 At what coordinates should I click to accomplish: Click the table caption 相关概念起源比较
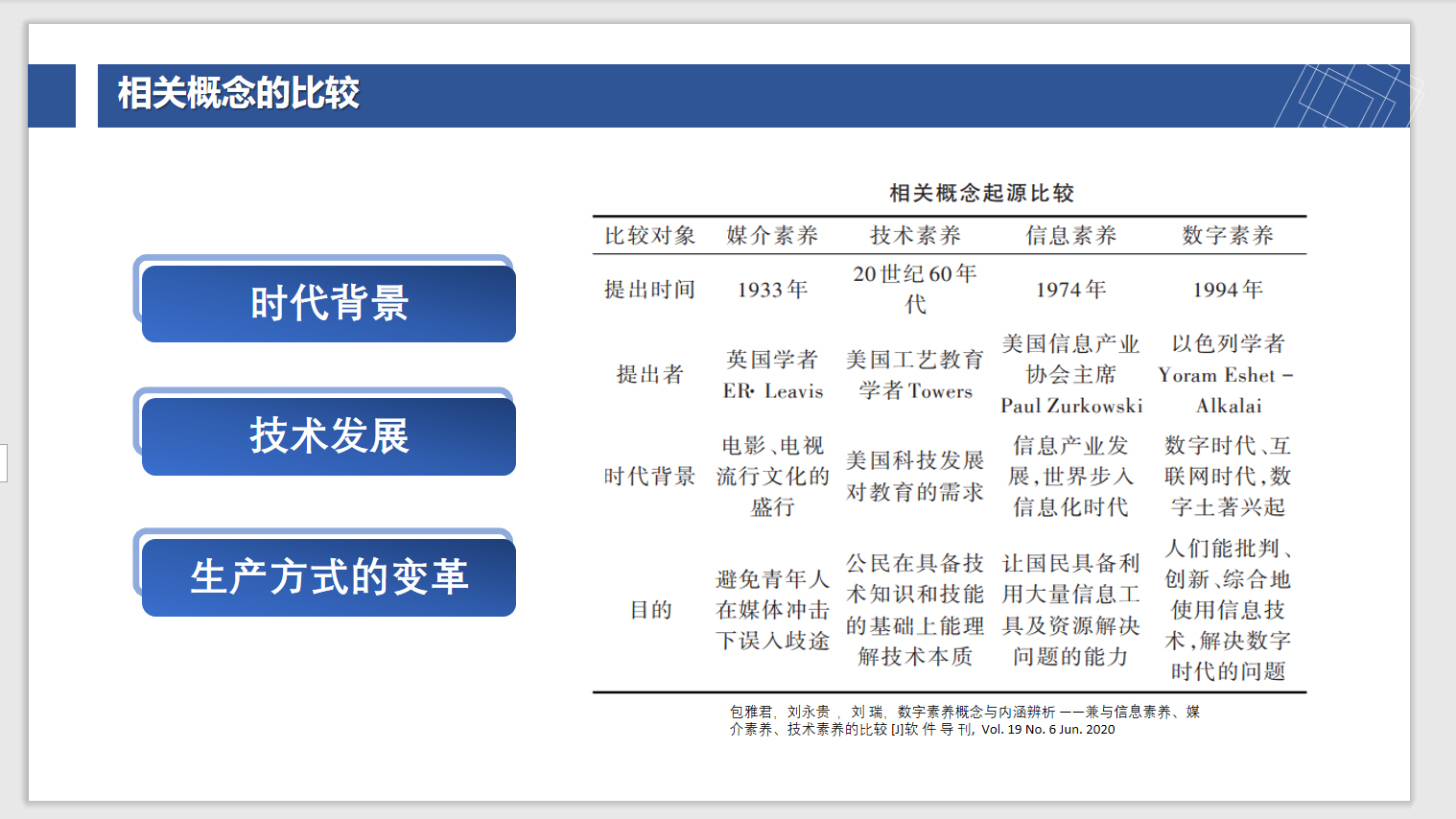[981, 192]
